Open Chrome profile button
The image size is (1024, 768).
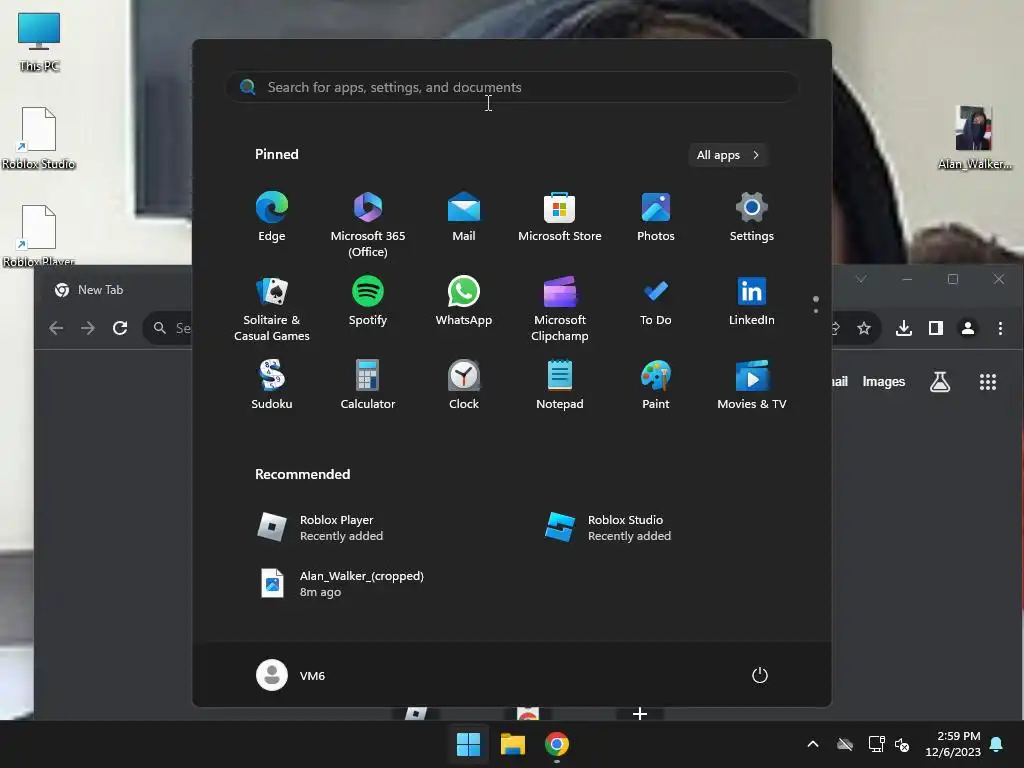pos(968,328)
